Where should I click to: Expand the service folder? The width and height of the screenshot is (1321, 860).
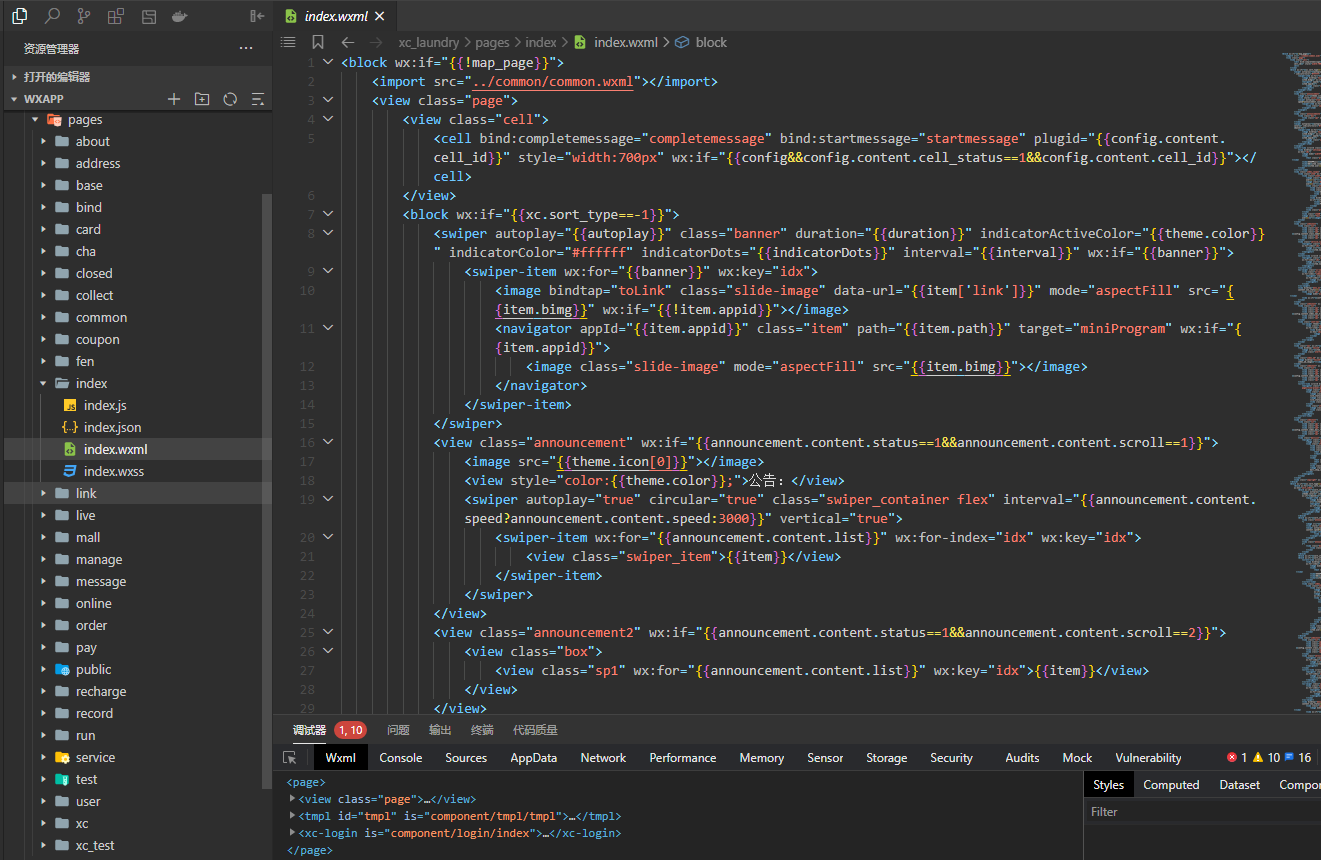pos(95,758)
